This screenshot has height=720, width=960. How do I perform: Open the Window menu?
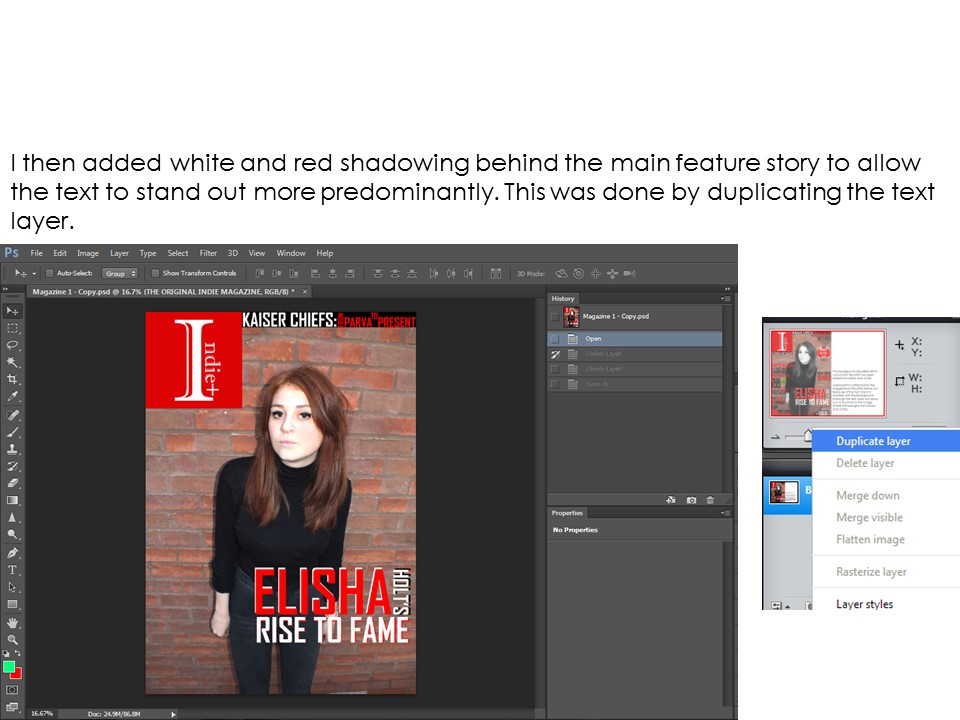[291, 253]
